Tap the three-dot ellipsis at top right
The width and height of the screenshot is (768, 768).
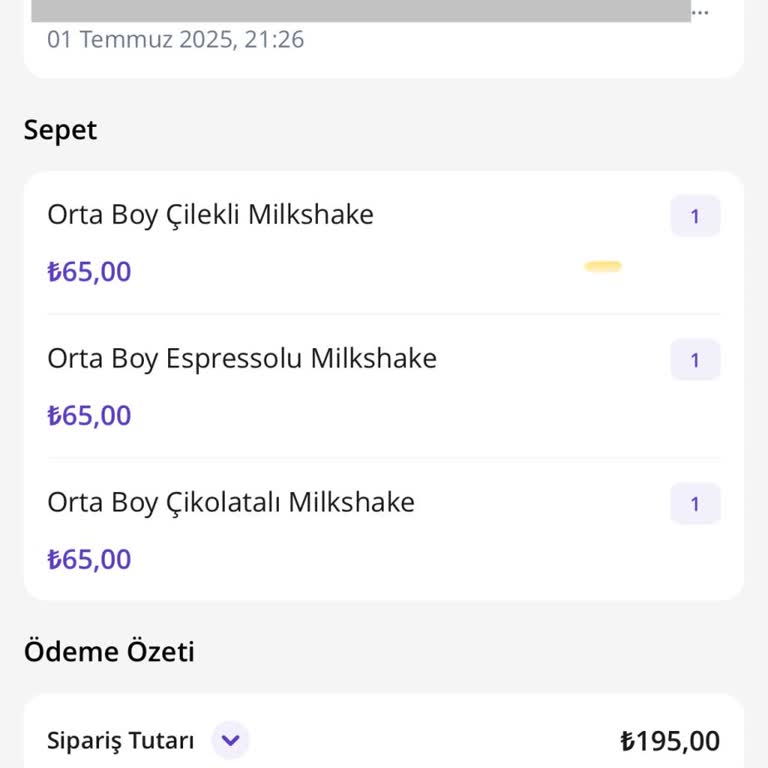tap(700, 13)
